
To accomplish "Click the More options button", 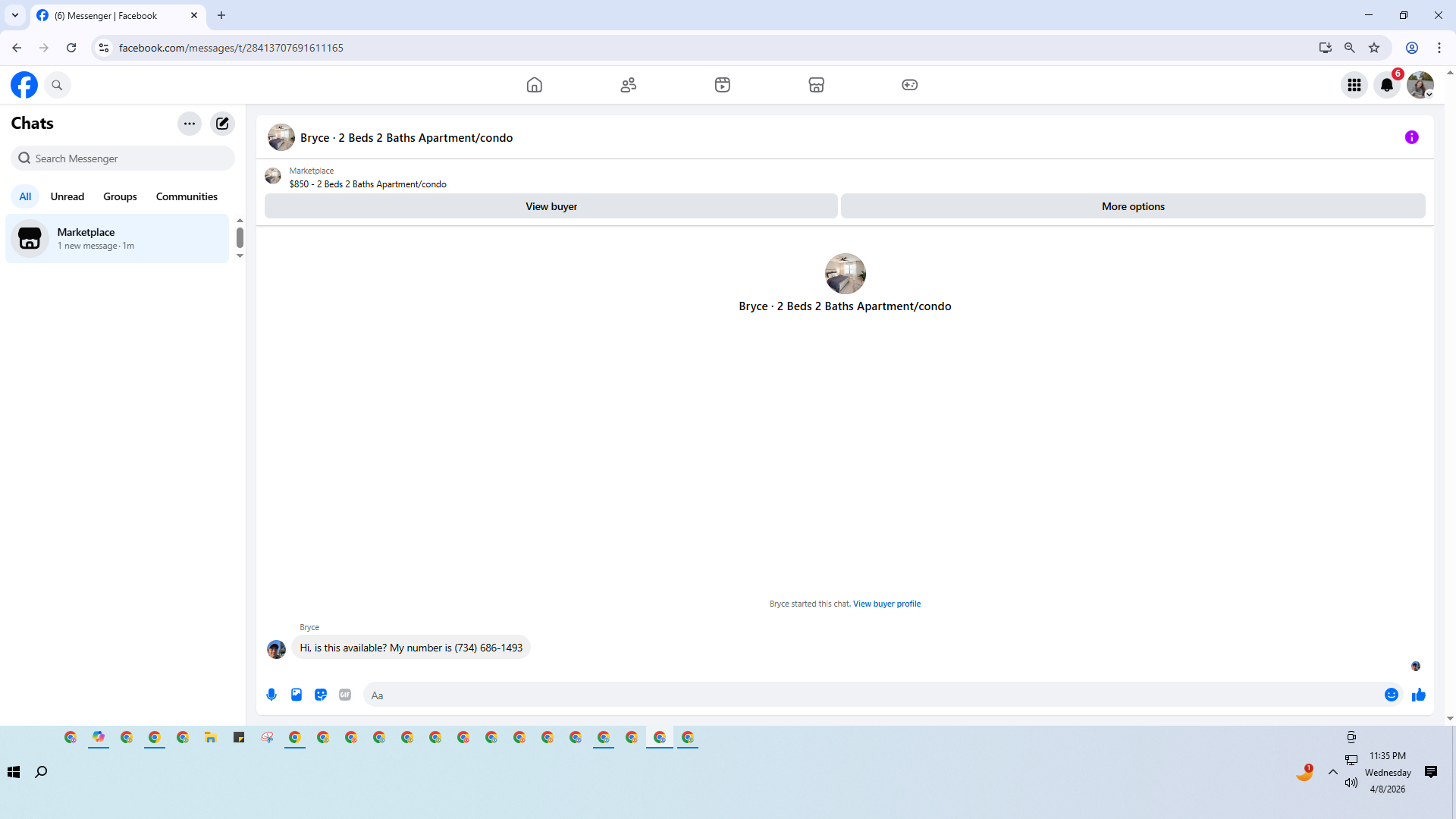I will pos(1133,206).
